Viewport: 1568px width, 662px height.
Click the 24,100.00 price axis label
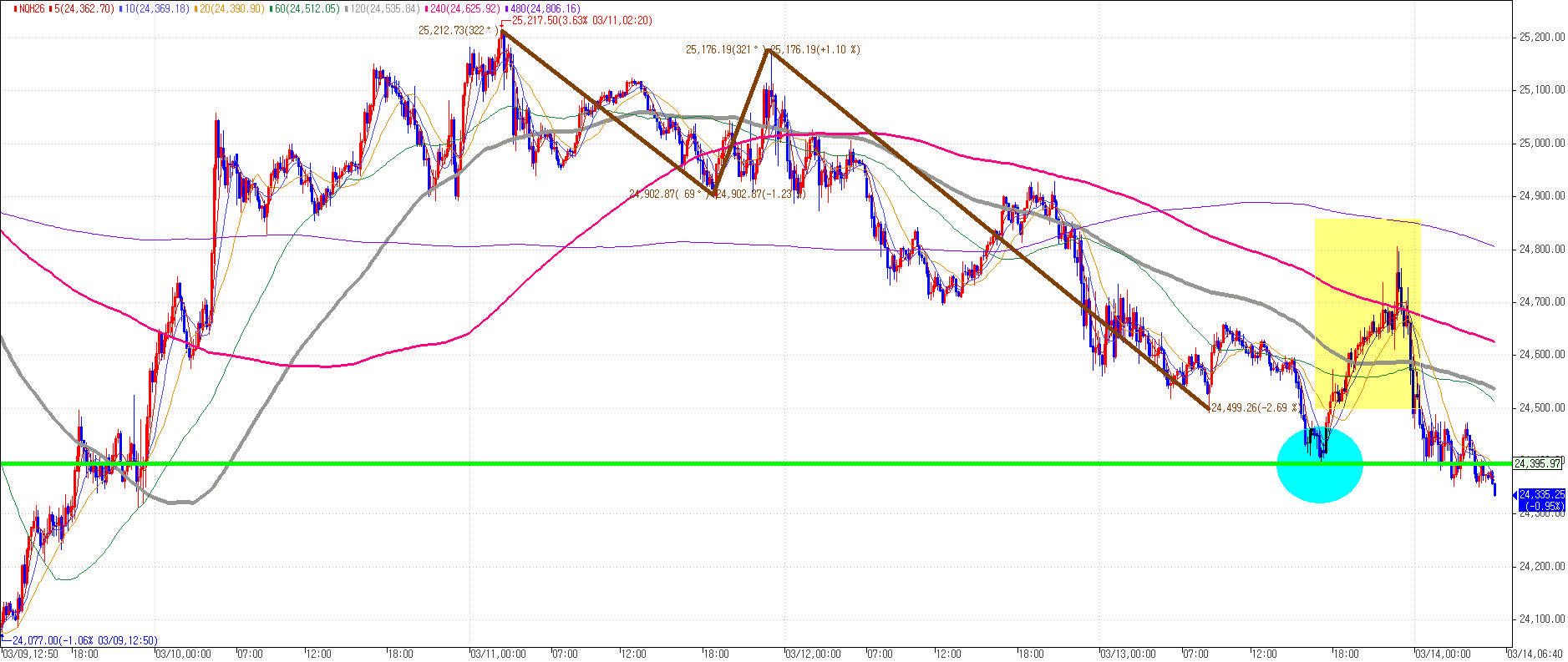(x=1543, y=619)
